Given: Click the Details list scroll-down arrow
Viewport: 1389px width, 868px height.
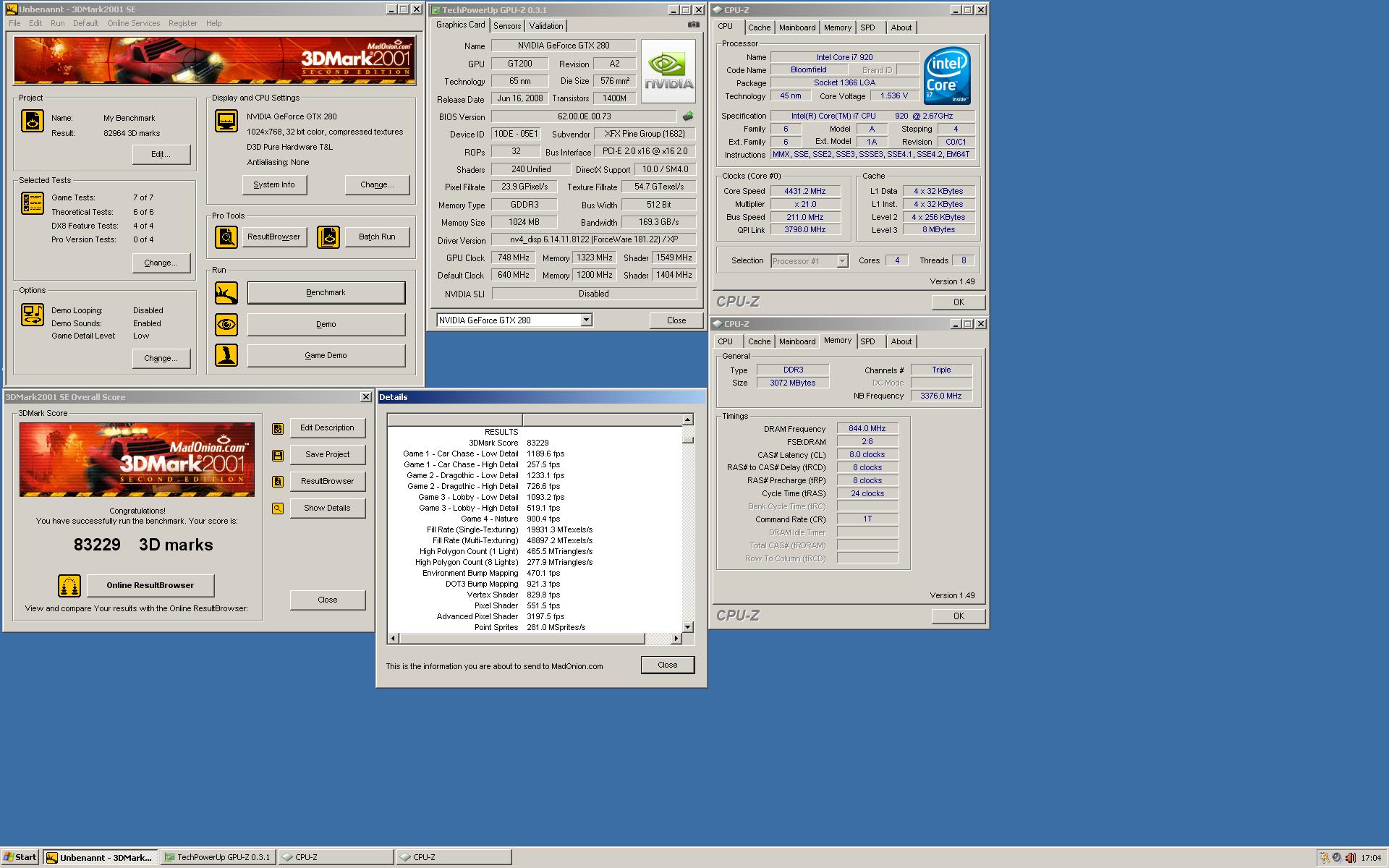Looking at the screenshot, I should pyautogui.click(x=688, y=627).
